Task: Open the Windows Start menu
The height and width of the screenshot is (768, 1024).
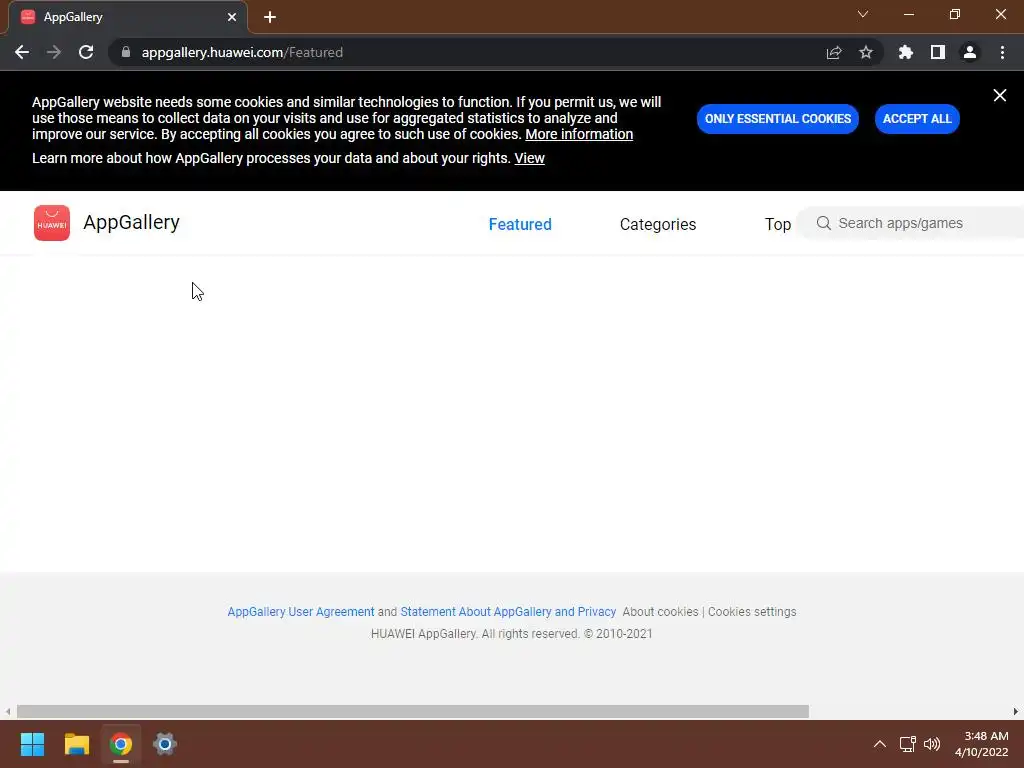Action: (x=32, y=744)
